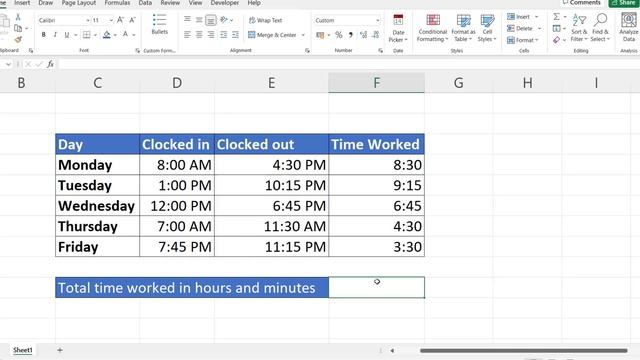The width and height of the screenshot is (640, 360).
Task: Click the Comments button
Action: [581, 3]
